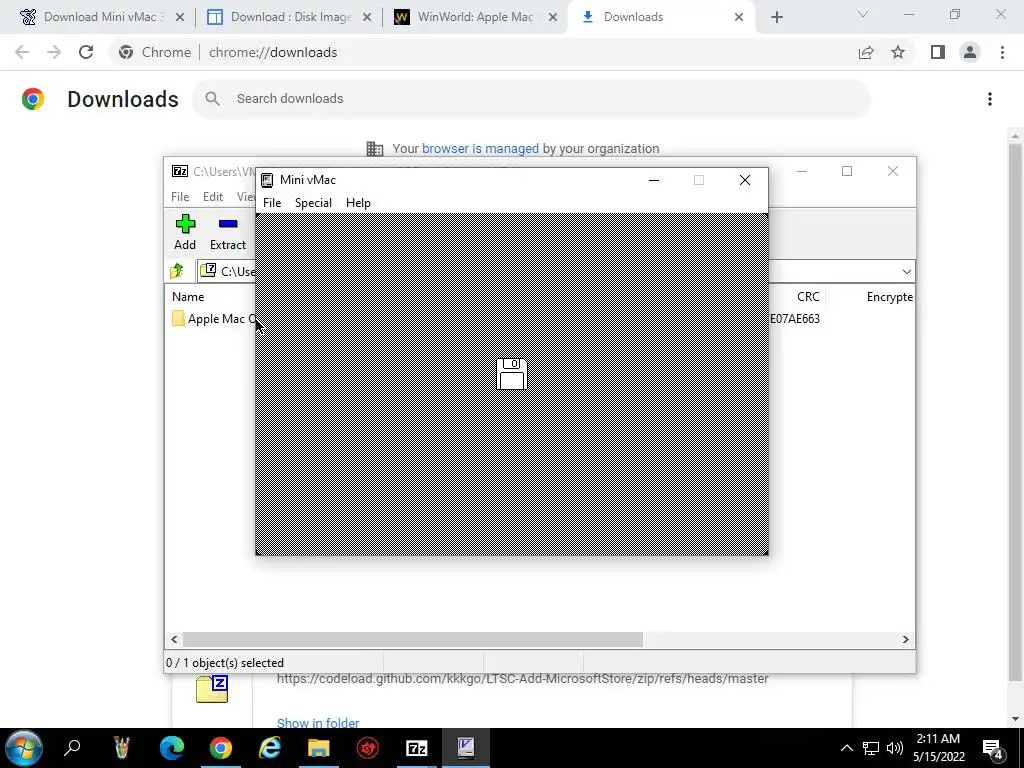Click the green Add button in 7-Zip
Viewport: 1024px width, 768px height.
[185, 232]
